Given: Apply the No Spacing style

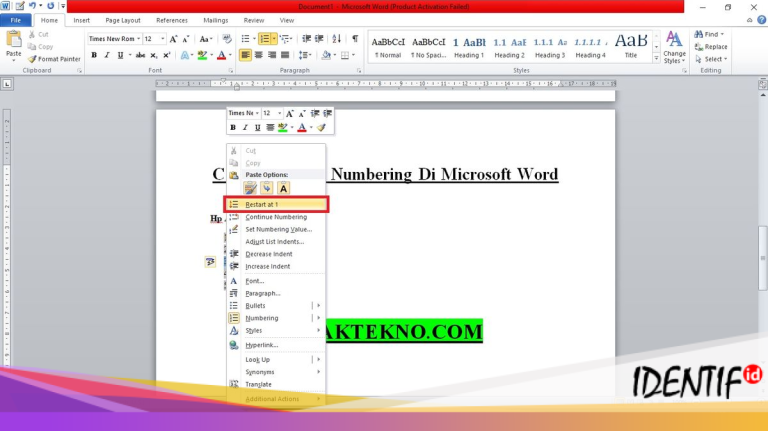Looking at the screenshot, I should [x=429, y=47].
